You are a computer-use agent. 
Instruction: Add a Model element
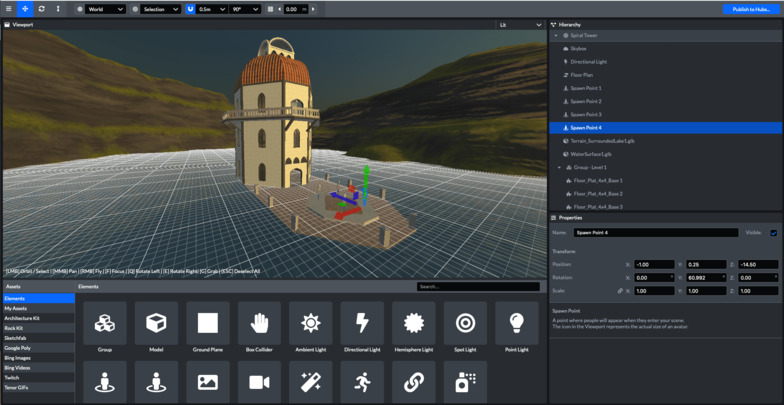(x=156, y=324)
